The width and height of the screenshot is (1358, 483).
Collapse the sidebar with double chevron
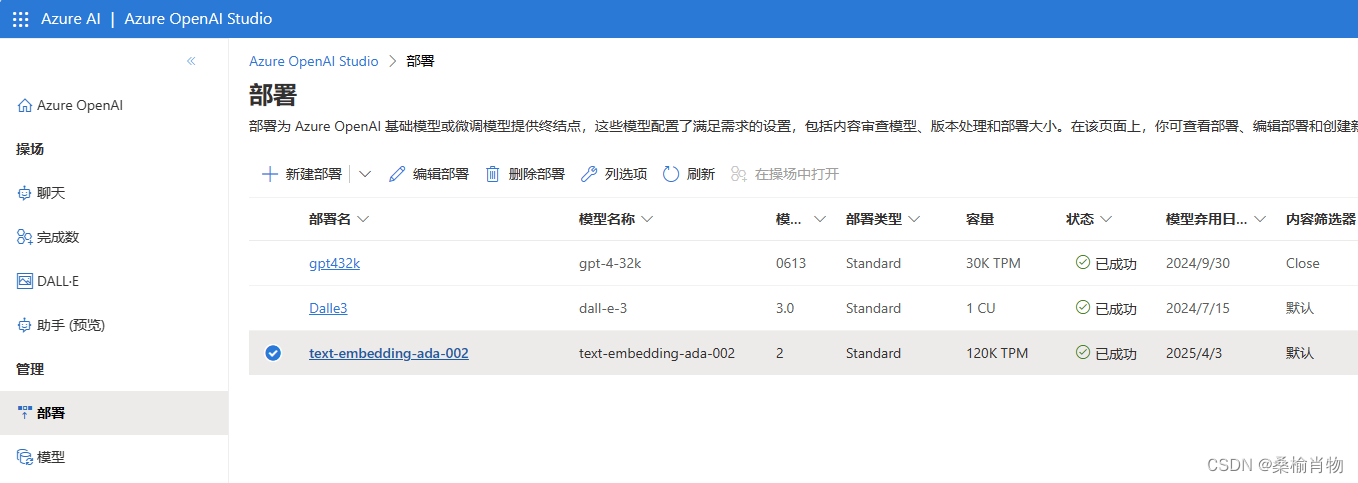pyautogui.click(x=191, y=61)
